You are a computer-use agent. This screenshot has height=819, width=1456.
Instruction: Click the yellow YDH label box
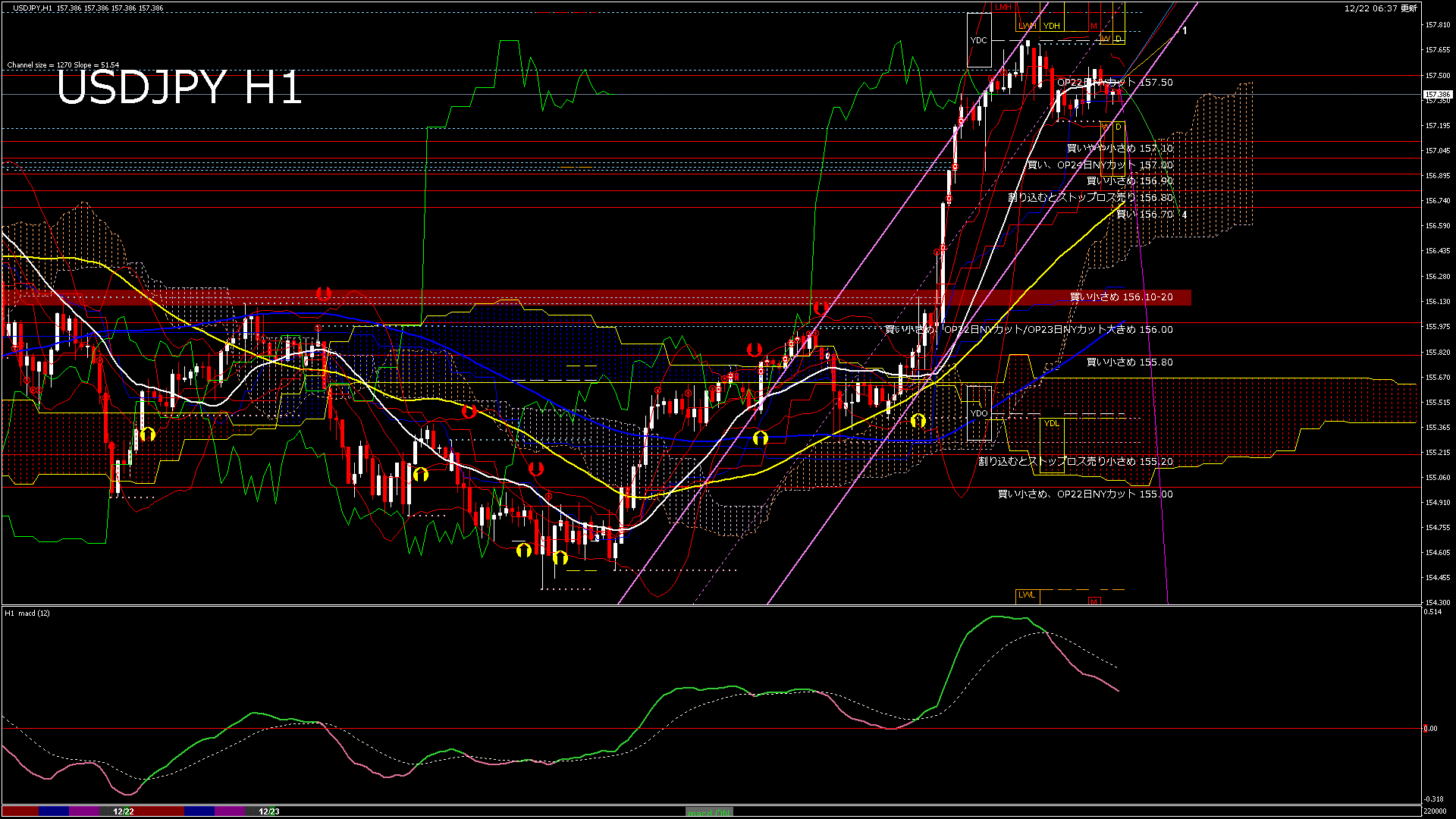1051,26
